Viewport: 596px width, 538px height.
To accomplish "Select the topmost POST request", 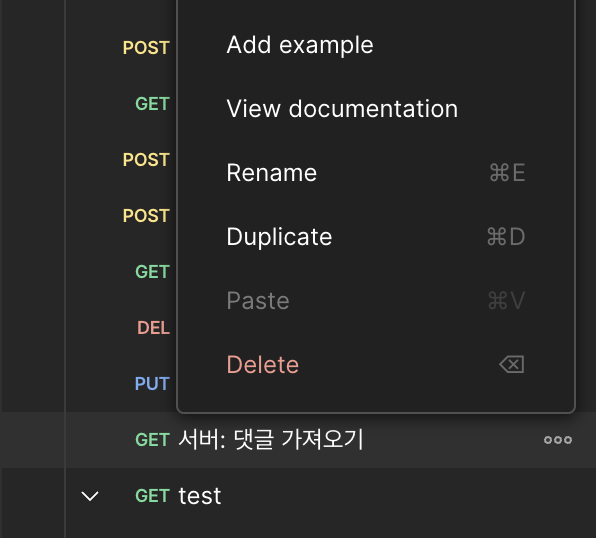I will tap(146, 48).
